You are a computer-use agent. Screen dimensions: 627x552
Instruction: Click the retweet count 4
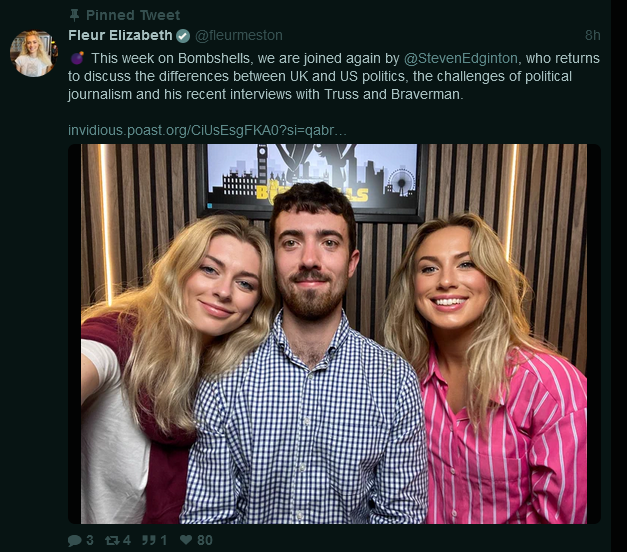click(127, 540)
